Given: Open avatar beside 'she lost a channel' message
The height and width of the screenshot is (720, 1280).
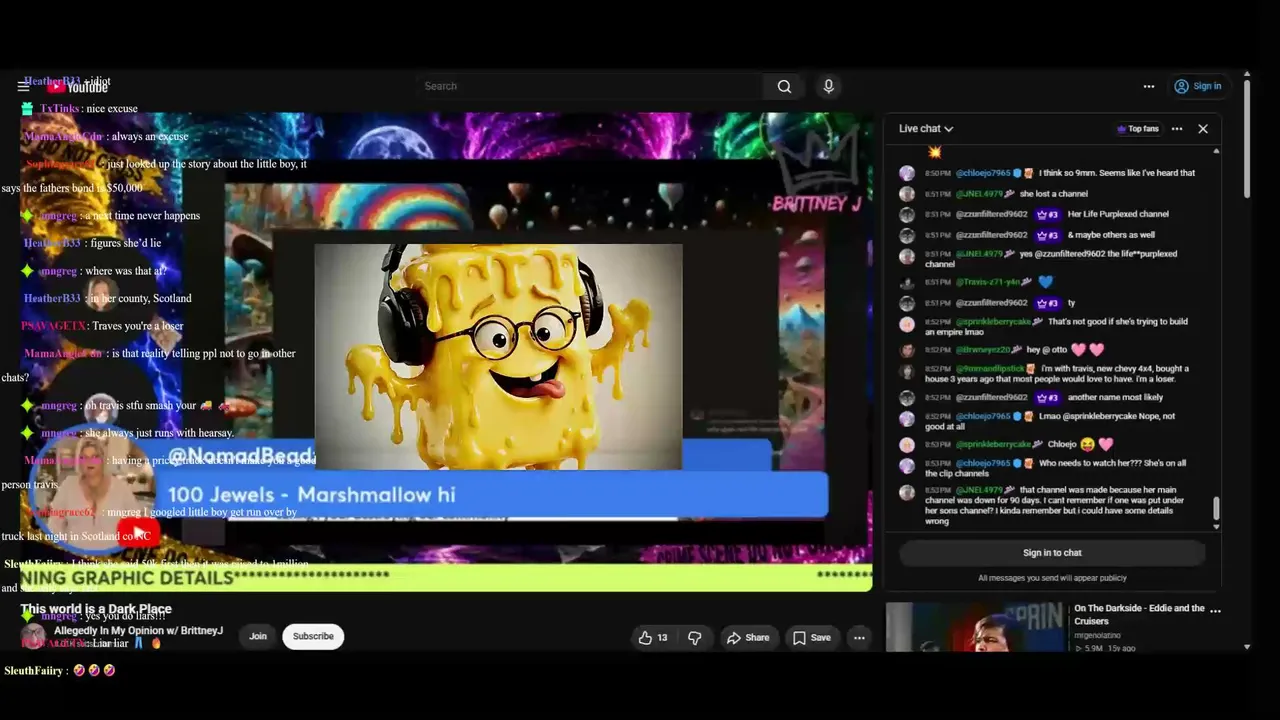Looking at the screenshot, I should tap(907, 194).
